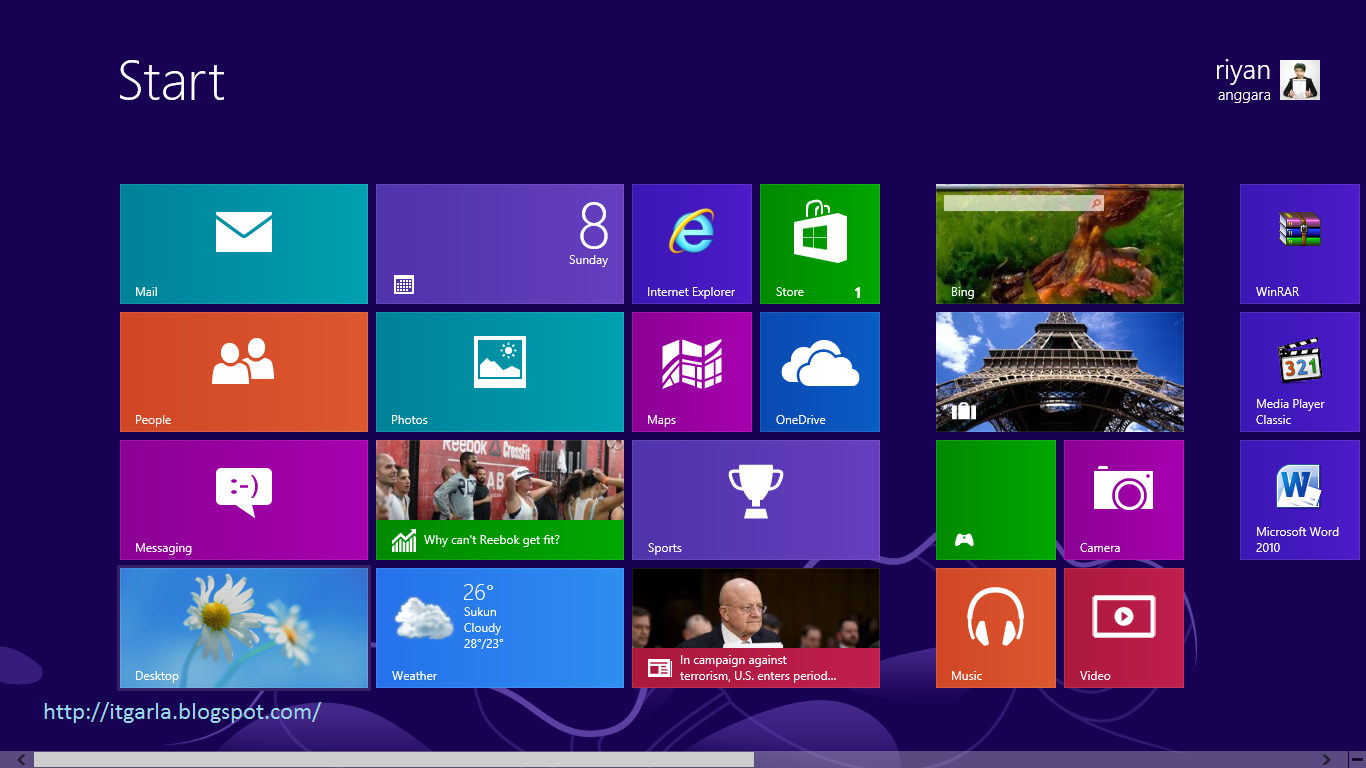Image resolution: width=1366 pixels, height=768 pixels.
Task: Click the user profile picture
Action: tap(1300, 80)
